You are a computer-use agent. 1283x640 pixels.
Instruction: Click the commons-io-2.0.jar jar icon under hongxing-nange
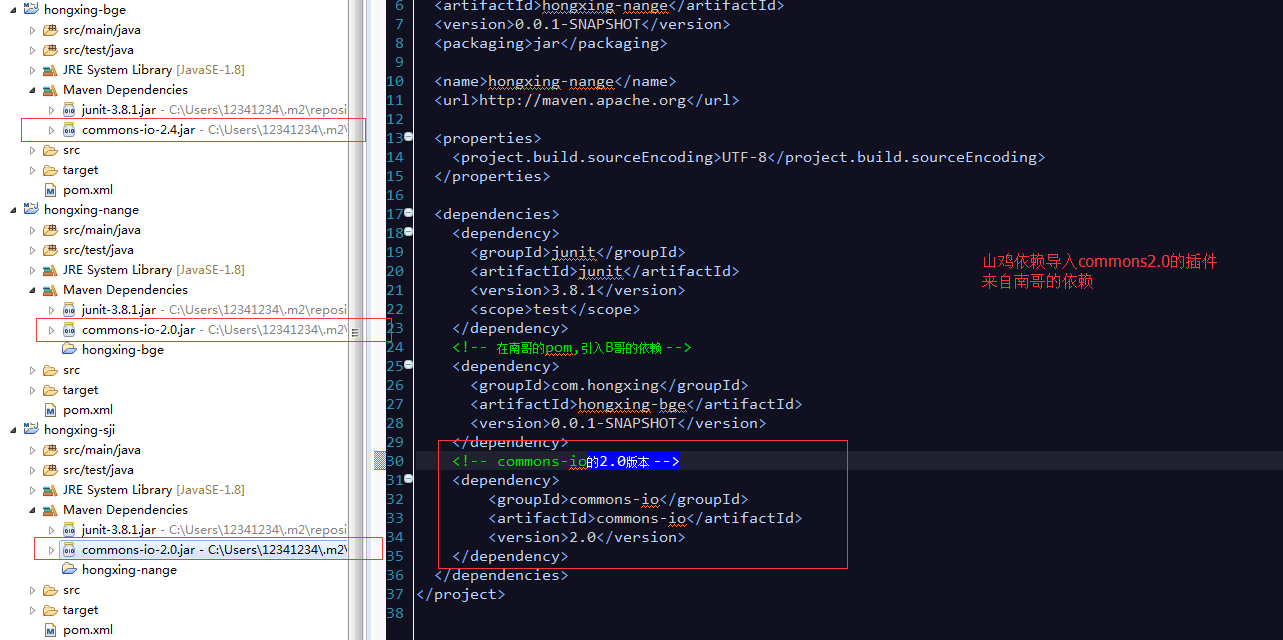69,330
